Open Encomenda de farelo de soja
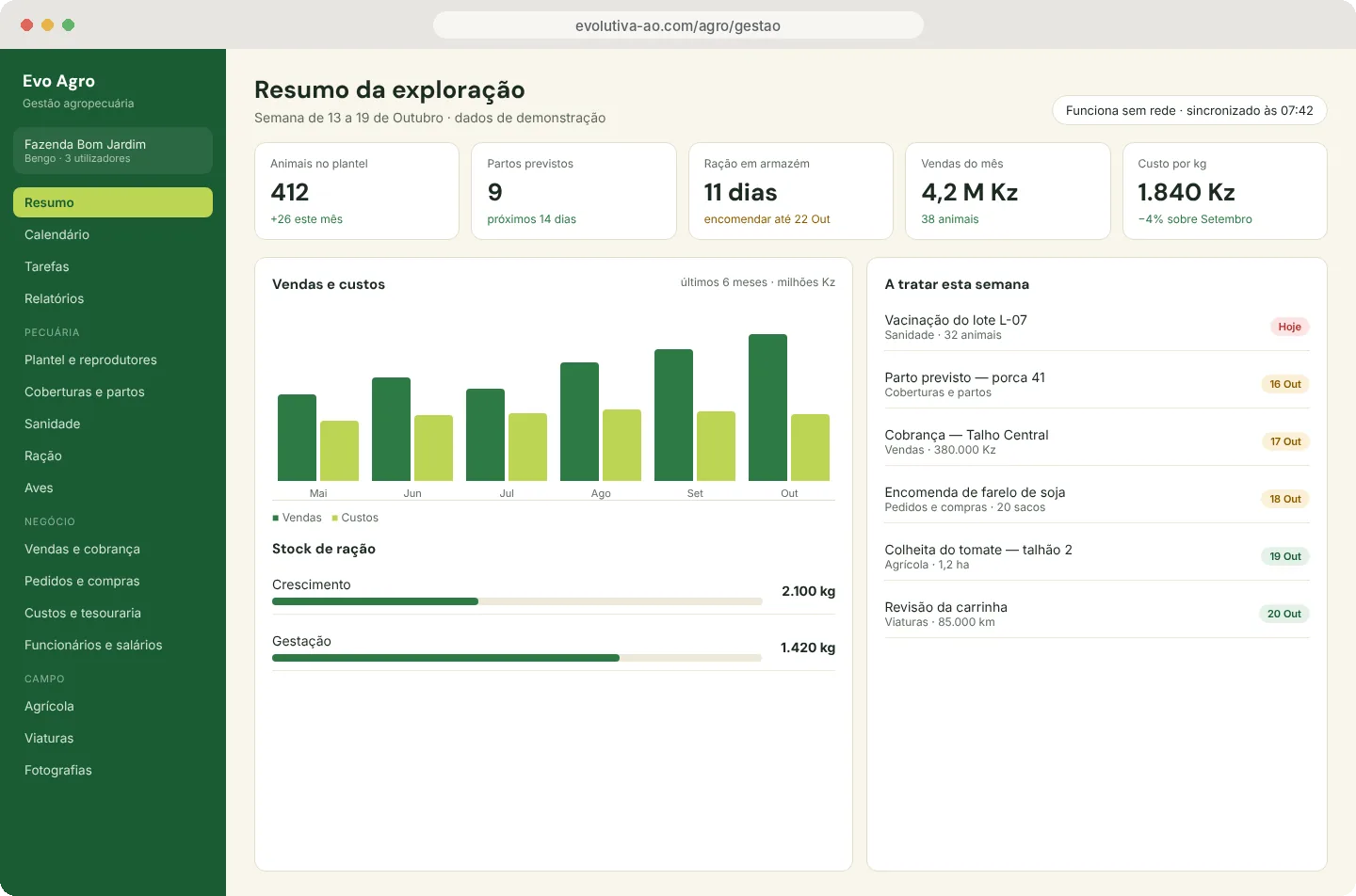Image resolution: width=1356 pixels, height=896 pixels. [1097, 499]
